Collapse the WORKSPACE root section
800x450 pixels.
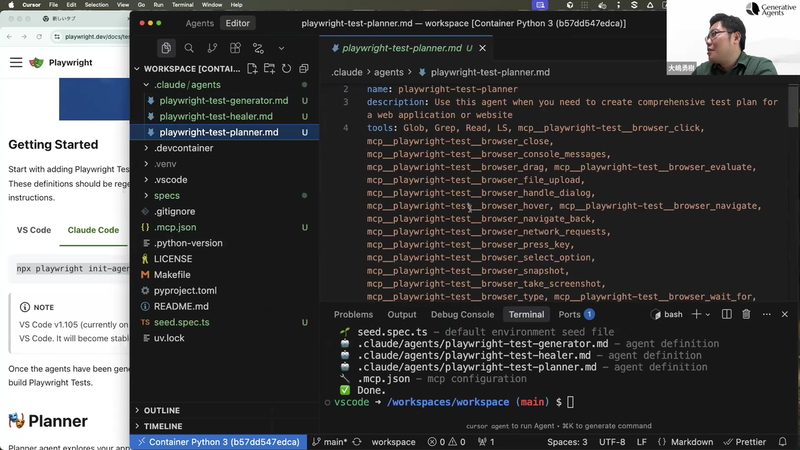point(137,68)
